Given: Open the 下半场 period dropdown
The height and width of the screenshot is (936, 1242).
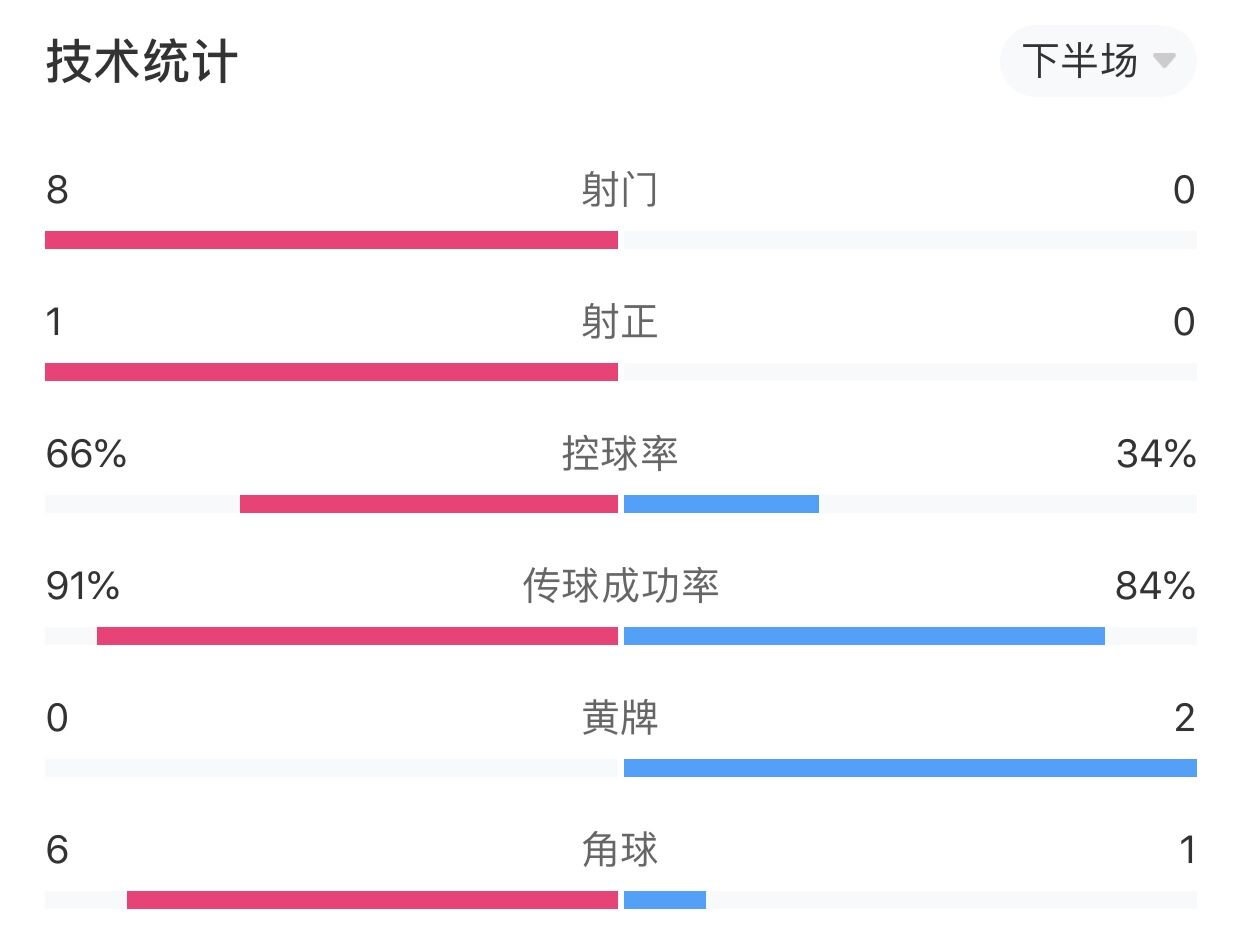Looking at the screenshot, I should pos(1098,62).
